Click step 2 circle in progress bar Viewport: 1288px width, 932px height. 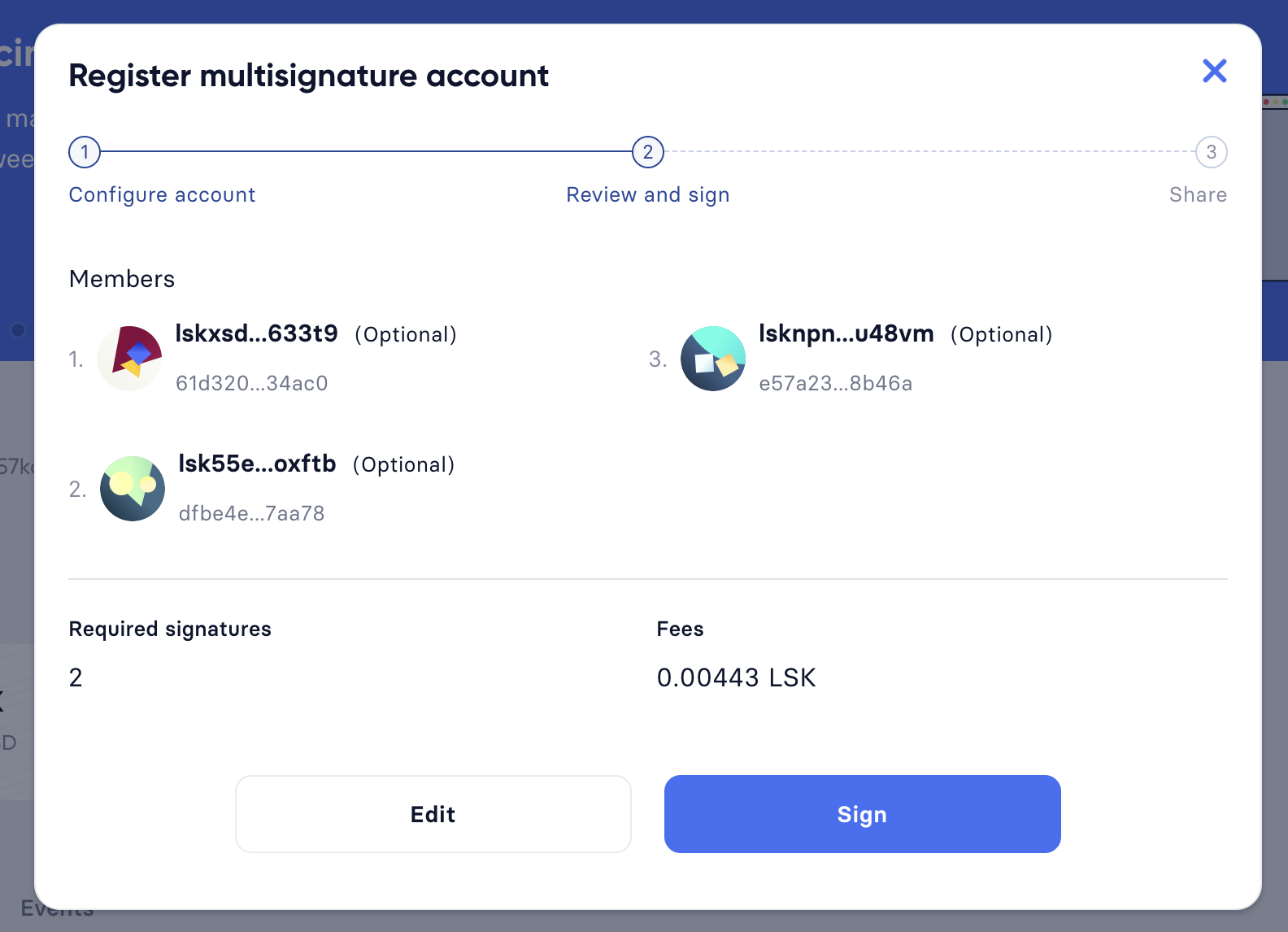click(x=648, y=152)
